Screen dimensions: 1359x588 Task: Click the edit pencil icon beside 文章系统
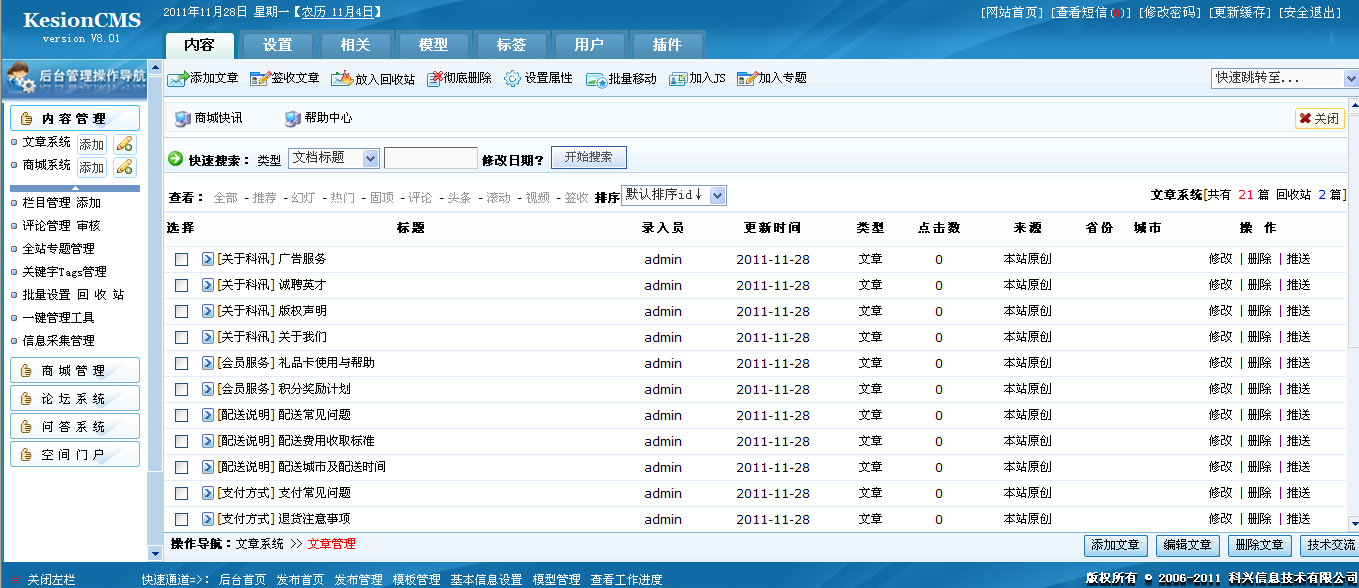pos(124,142)
